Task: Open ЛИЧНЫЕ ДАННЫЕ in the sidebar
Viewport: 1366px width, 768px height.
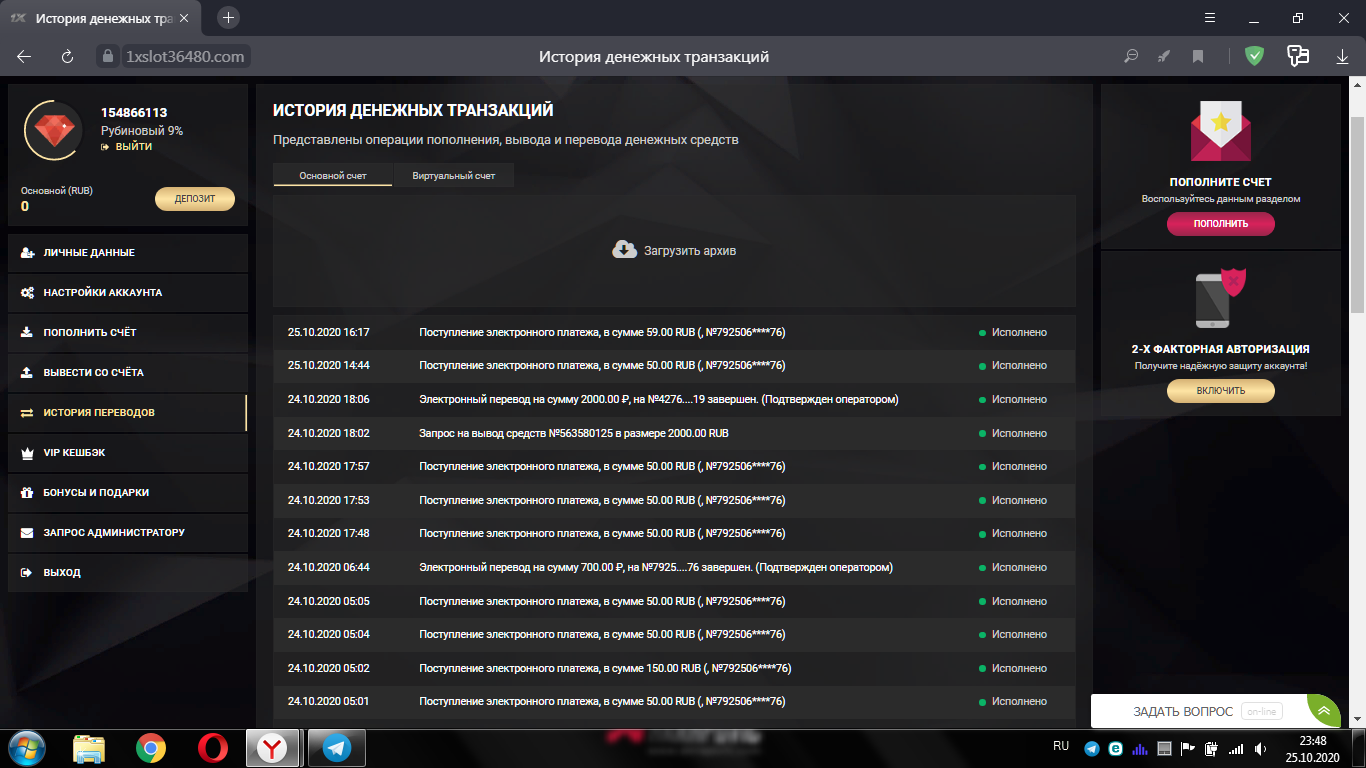Action: tap(128, 253)
